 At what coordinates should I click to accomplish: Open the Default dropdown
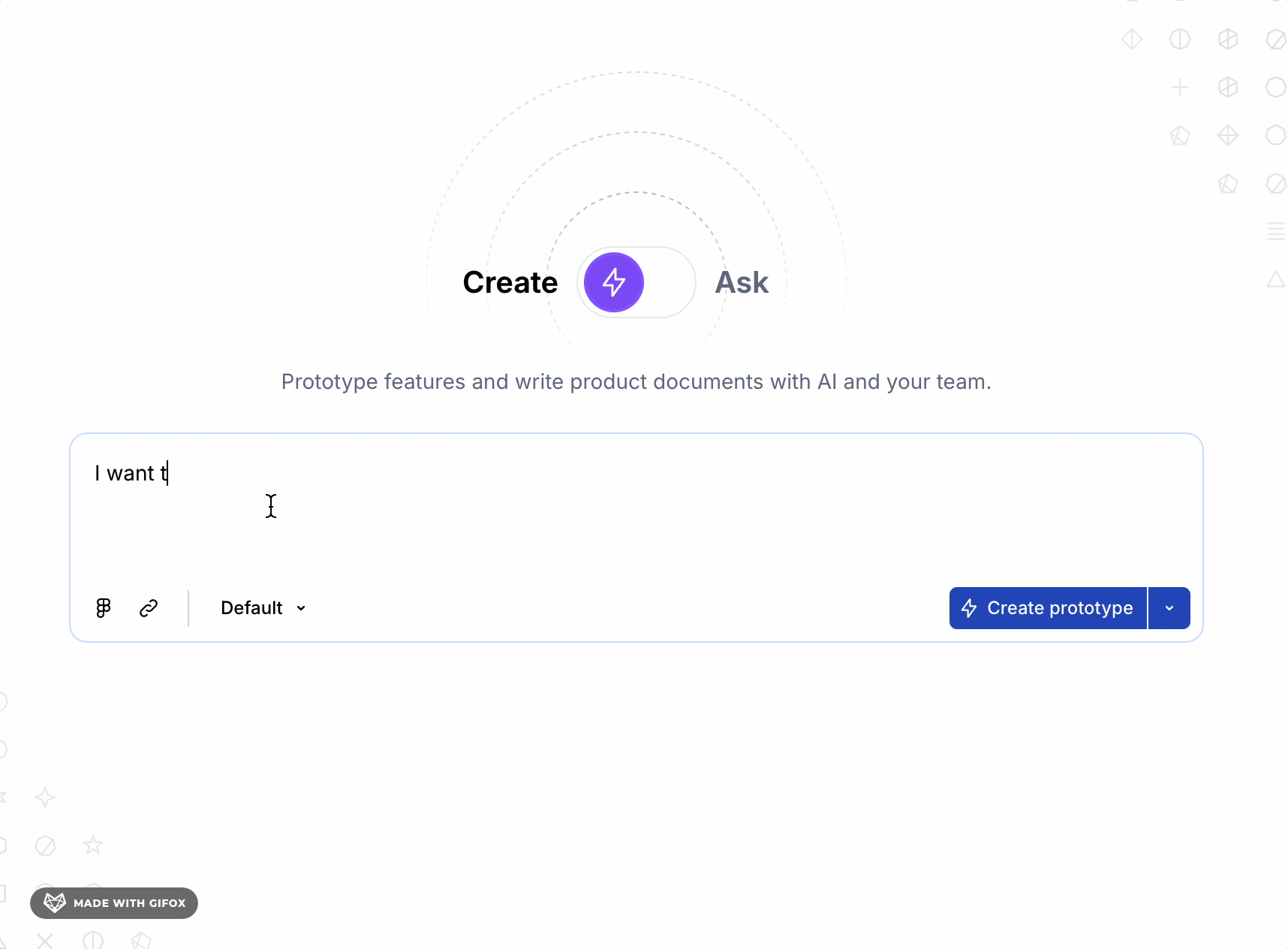coord(252,608)
